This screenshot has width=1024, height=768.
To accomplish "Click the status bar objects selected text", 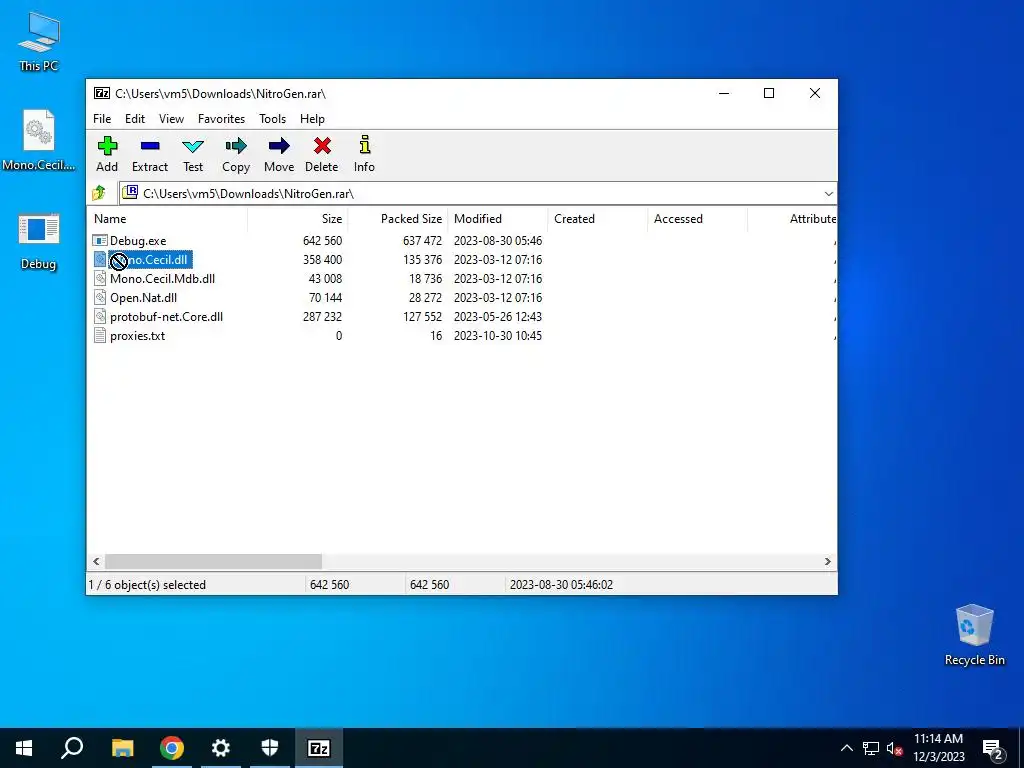I will 147,585.
